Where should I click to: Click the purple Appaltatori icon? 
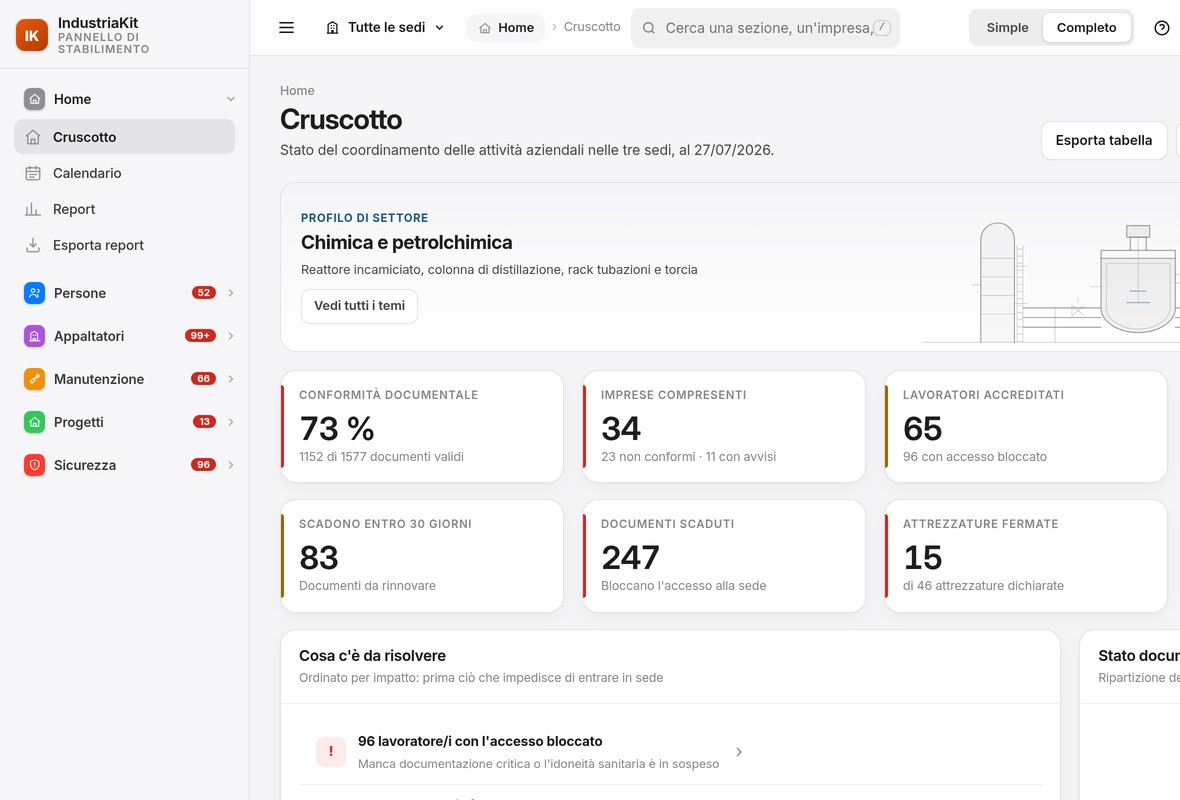(x=35, y=336)
